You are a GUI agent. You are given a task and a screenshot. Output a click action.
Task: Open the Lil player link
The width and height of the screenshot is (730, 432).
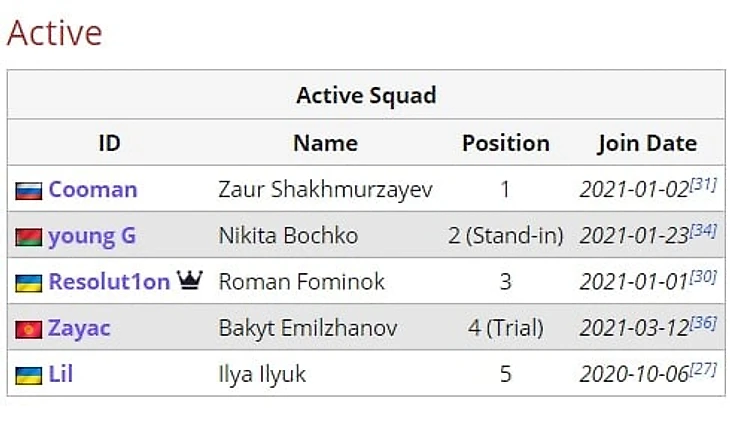61,374
